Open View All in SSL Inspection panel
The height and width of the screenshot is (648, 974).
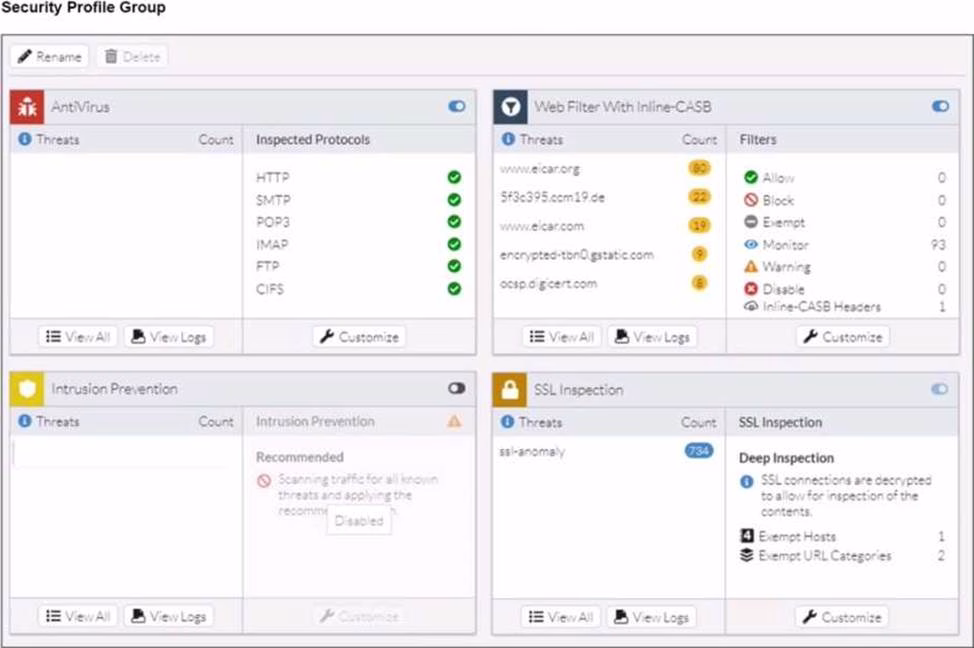pos(561,617)
